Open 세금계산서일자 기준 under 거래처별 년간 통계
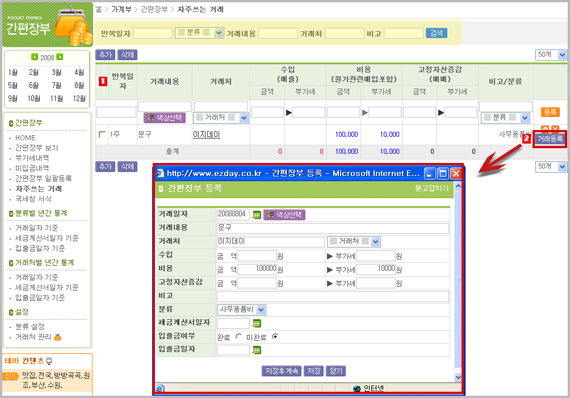The image size is (570, 398). pyautogui.click(x=47, y=288)
